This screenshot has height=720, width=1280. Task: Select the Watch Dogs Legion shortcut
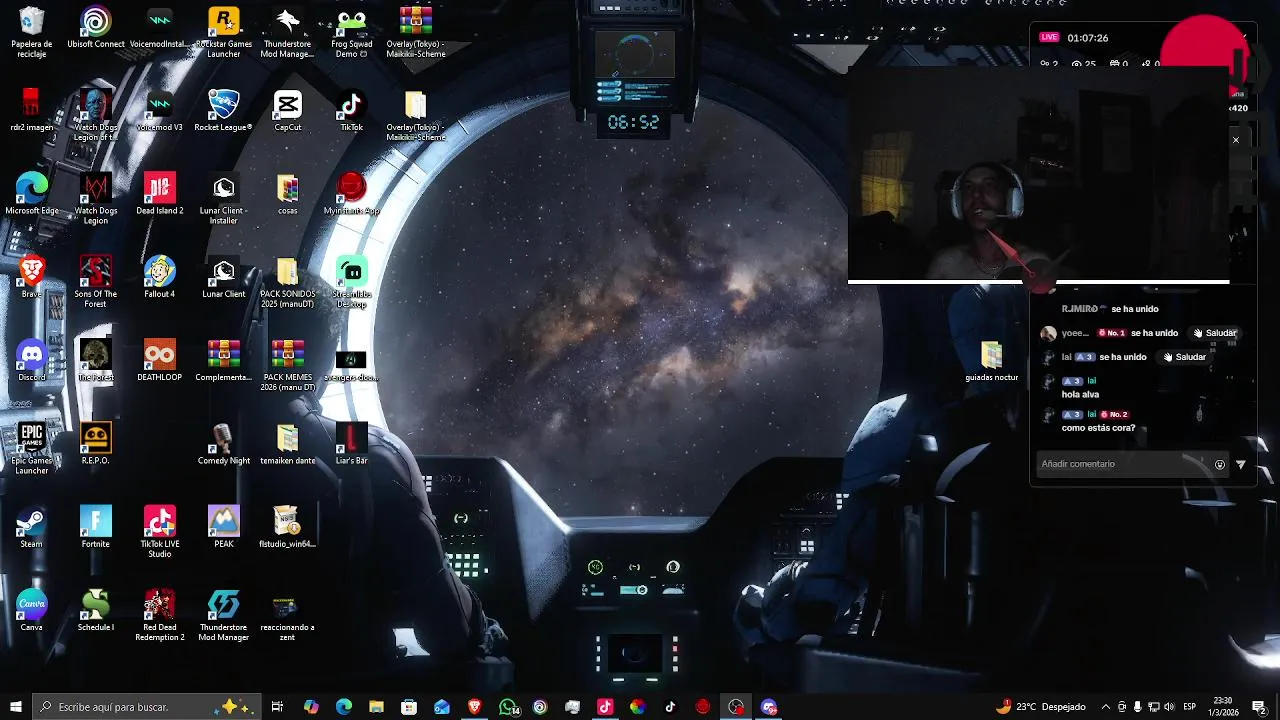point(96,198)
